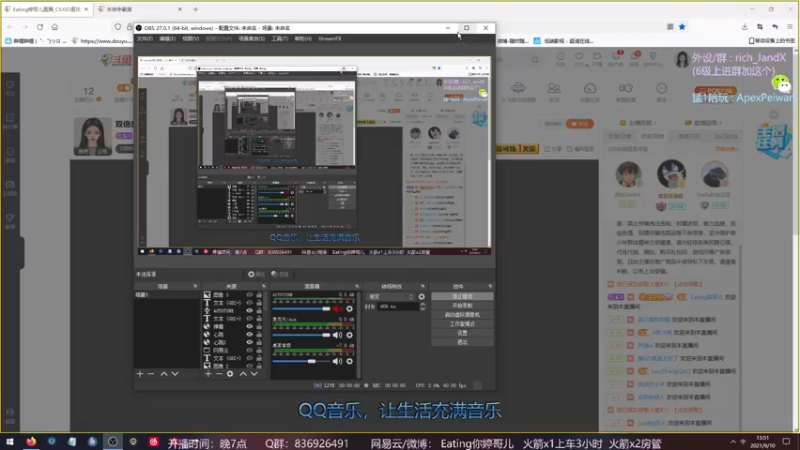Open the 文件(F) menu in OBS
This screenshot has height=450, width=800.
point(145,39)
